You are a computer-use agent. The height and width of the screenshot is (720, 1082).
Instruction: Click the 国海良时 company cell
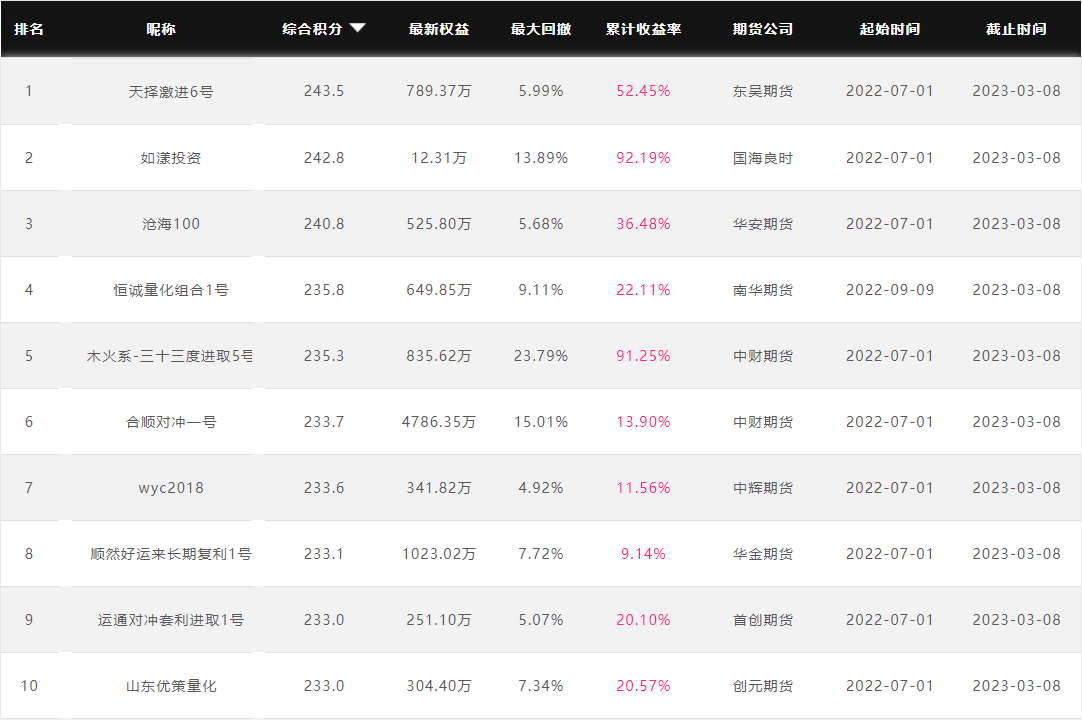click(x=763, y=158)
